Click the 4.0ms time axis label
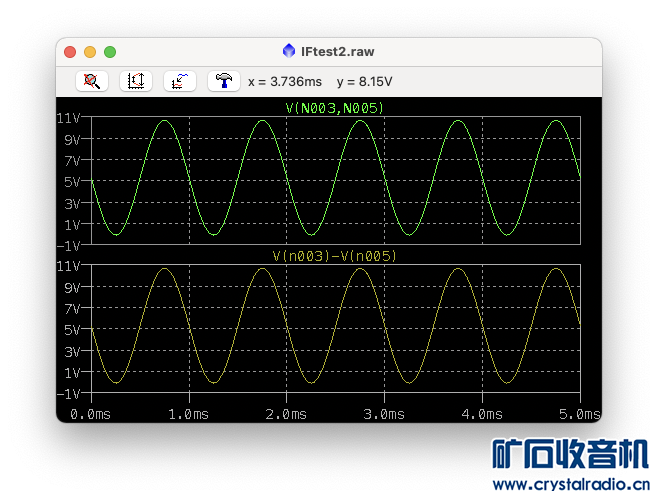The height and width of the screenshot is (497, 658). point(482,415)
